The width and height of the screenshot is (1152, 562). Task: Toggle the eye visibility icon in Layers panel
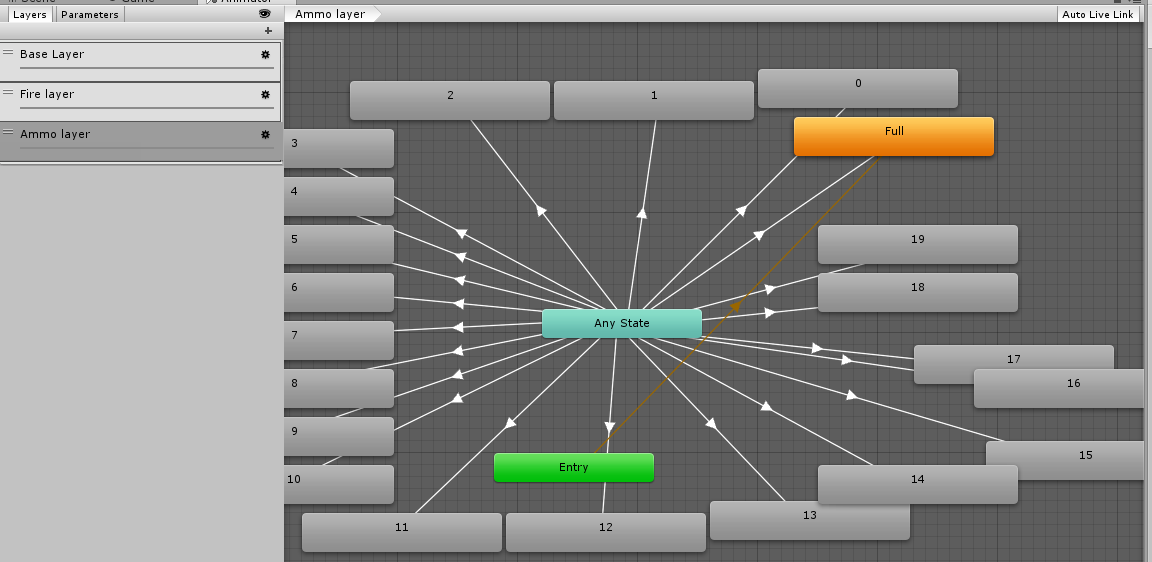(x=265, y=13)
